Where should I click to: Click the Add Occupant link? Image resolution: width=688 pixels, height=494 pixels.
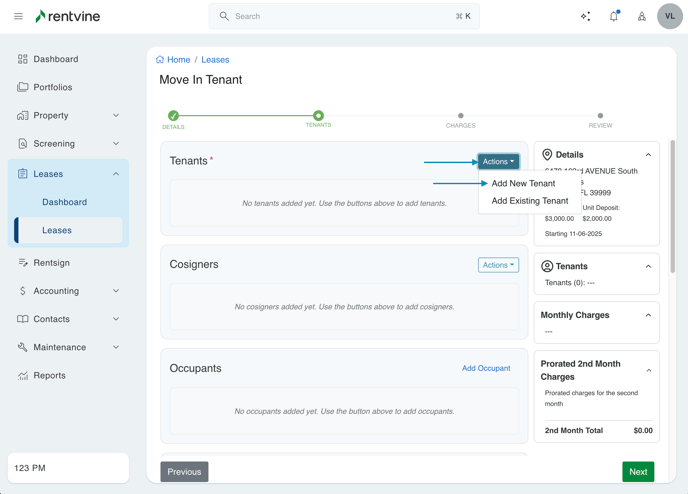click(x=486, y=369)
